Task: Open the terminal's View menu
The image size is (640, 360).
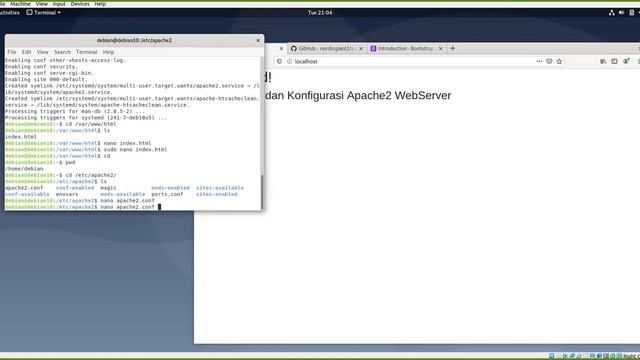Action: [x=42, y=52]
